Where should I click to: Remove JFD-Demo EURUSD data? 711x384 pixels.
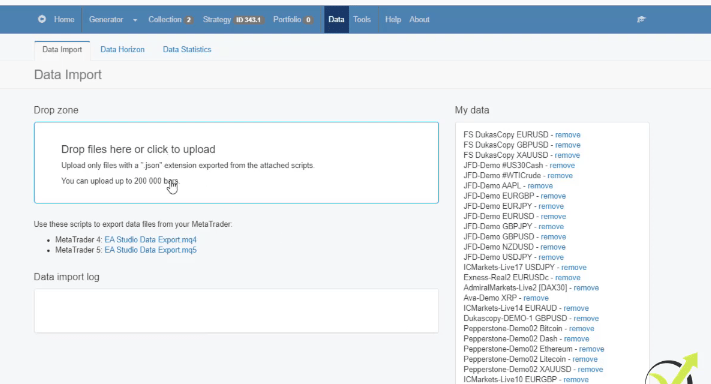pos(553,217)
